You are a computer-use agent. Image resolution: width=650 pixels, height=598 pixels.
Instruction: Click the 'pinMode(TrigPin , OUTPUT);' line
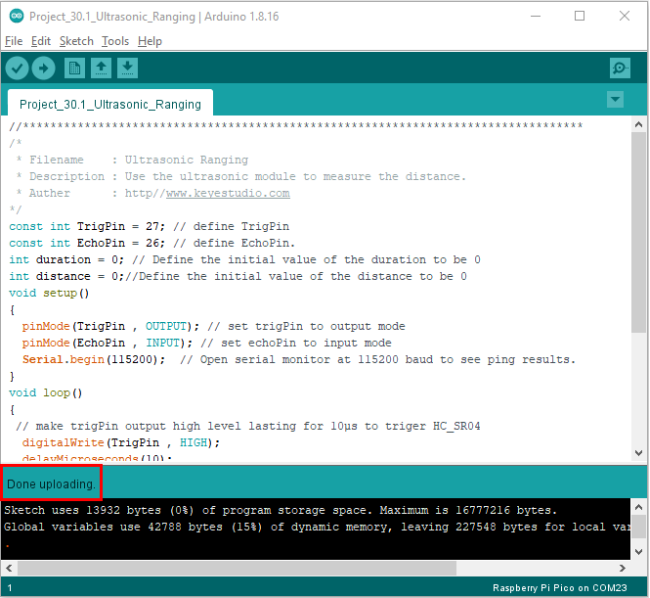(213, 326)
